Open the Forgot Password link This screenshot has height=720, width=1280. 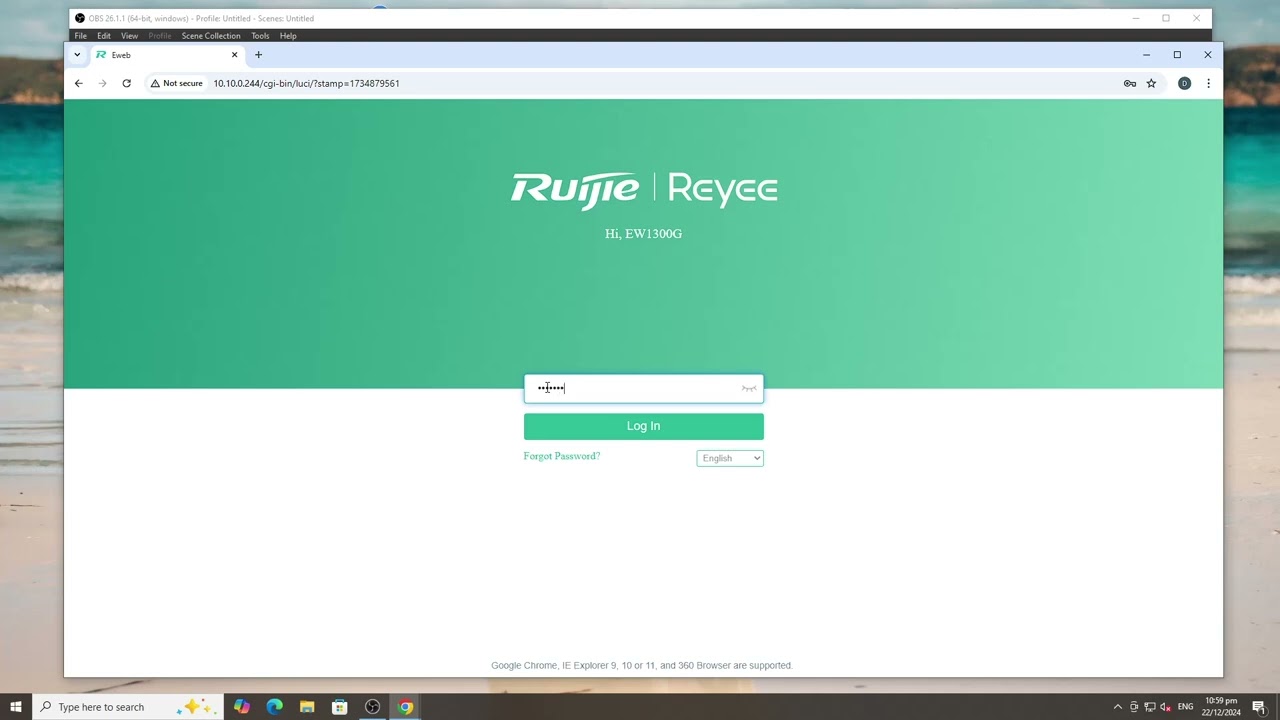562,456
